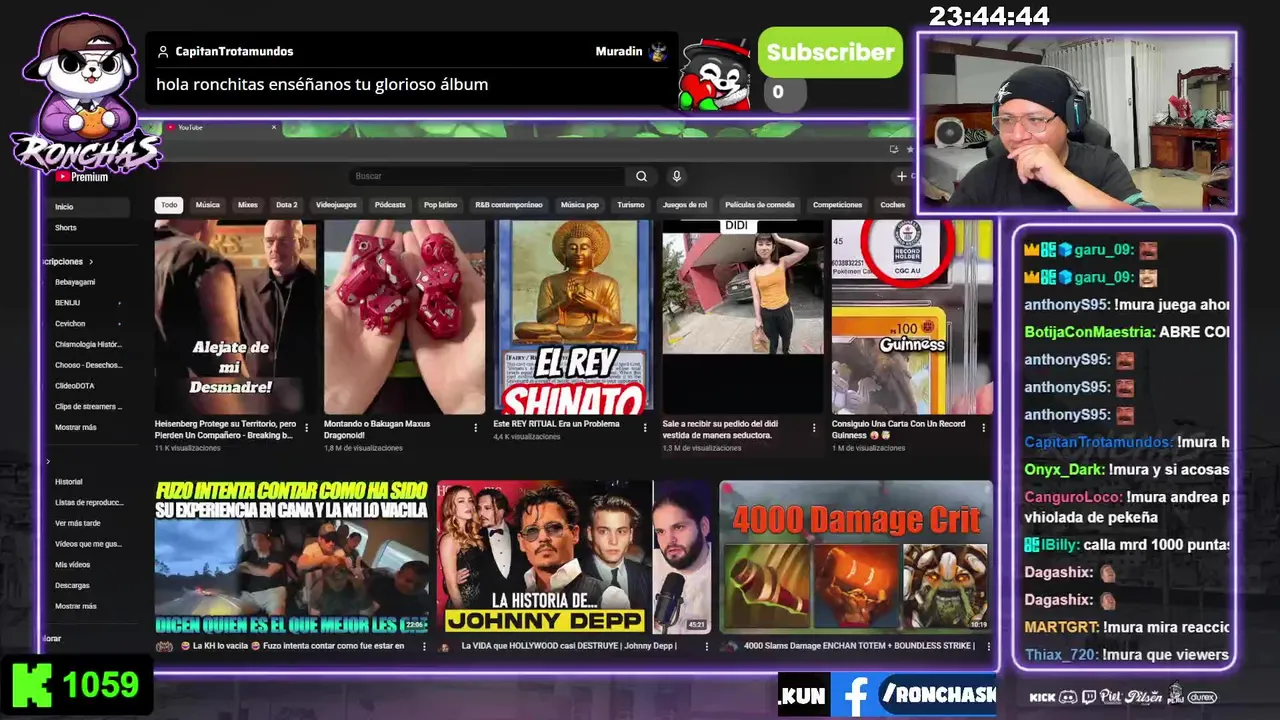
Task: Click the bookmark star in the address bar
Action: [910, 149]
